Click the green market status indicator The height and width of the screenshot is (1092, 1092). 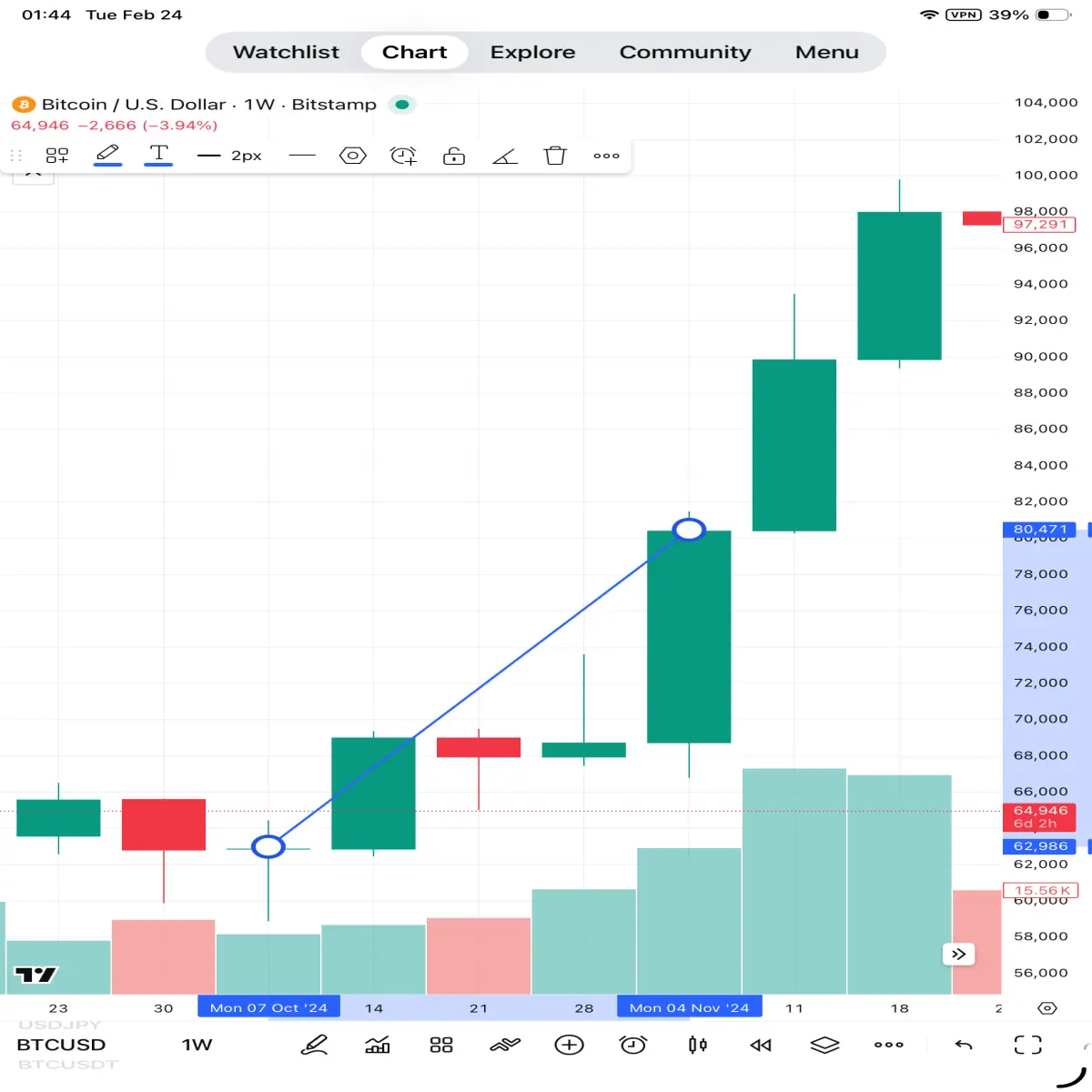(402, 105)
